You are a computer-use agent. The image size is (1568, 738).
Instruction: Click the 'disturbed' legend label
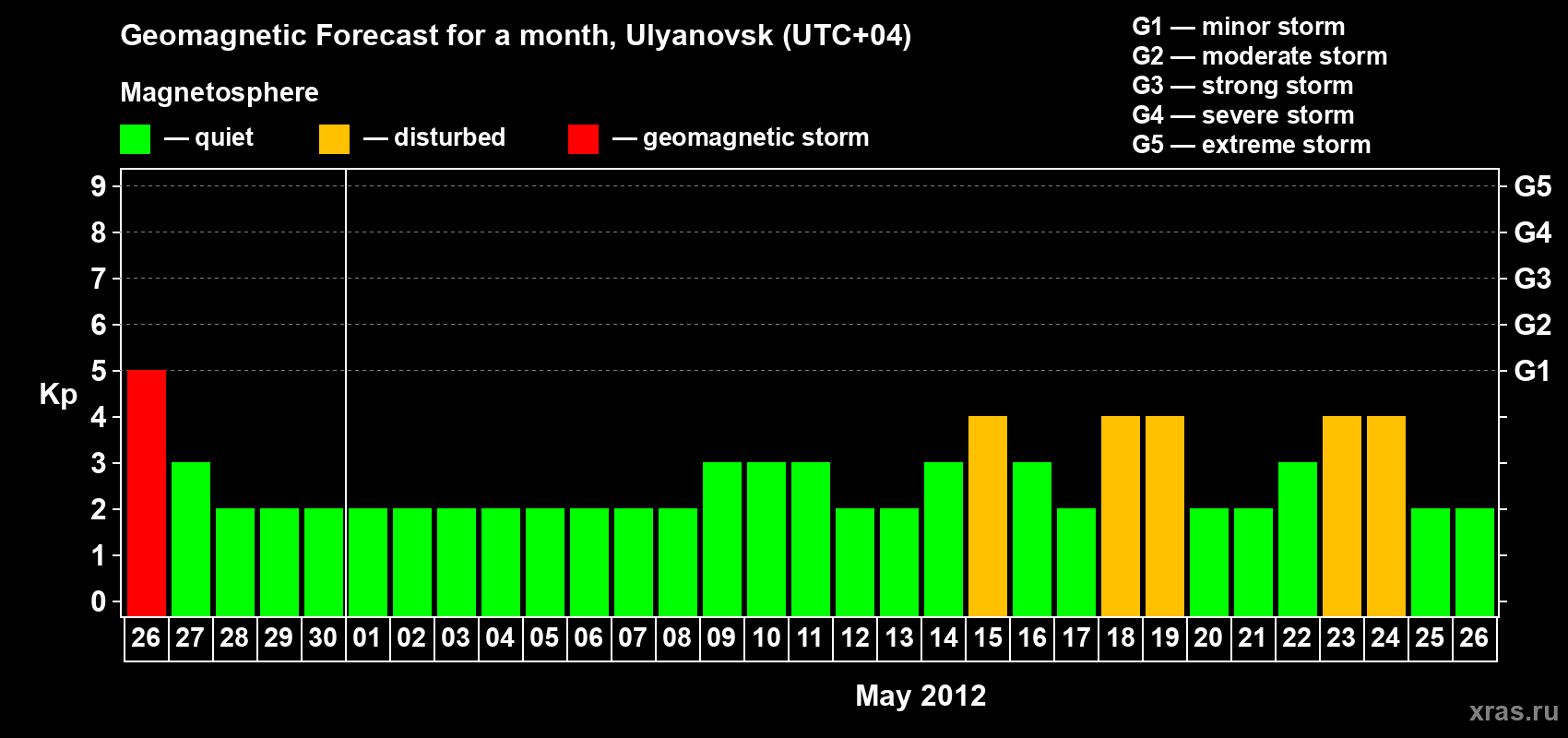point(449,137)
